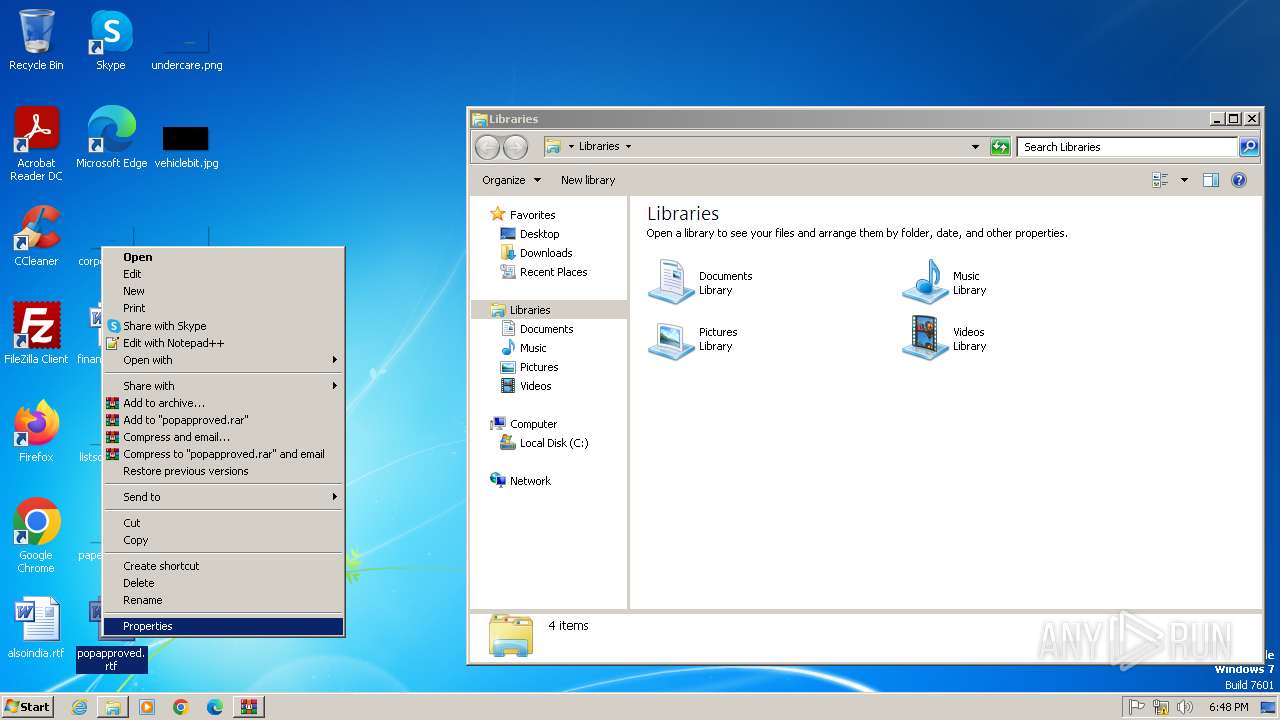Click the New library button
1280x720 pixels.
point(588,180)
